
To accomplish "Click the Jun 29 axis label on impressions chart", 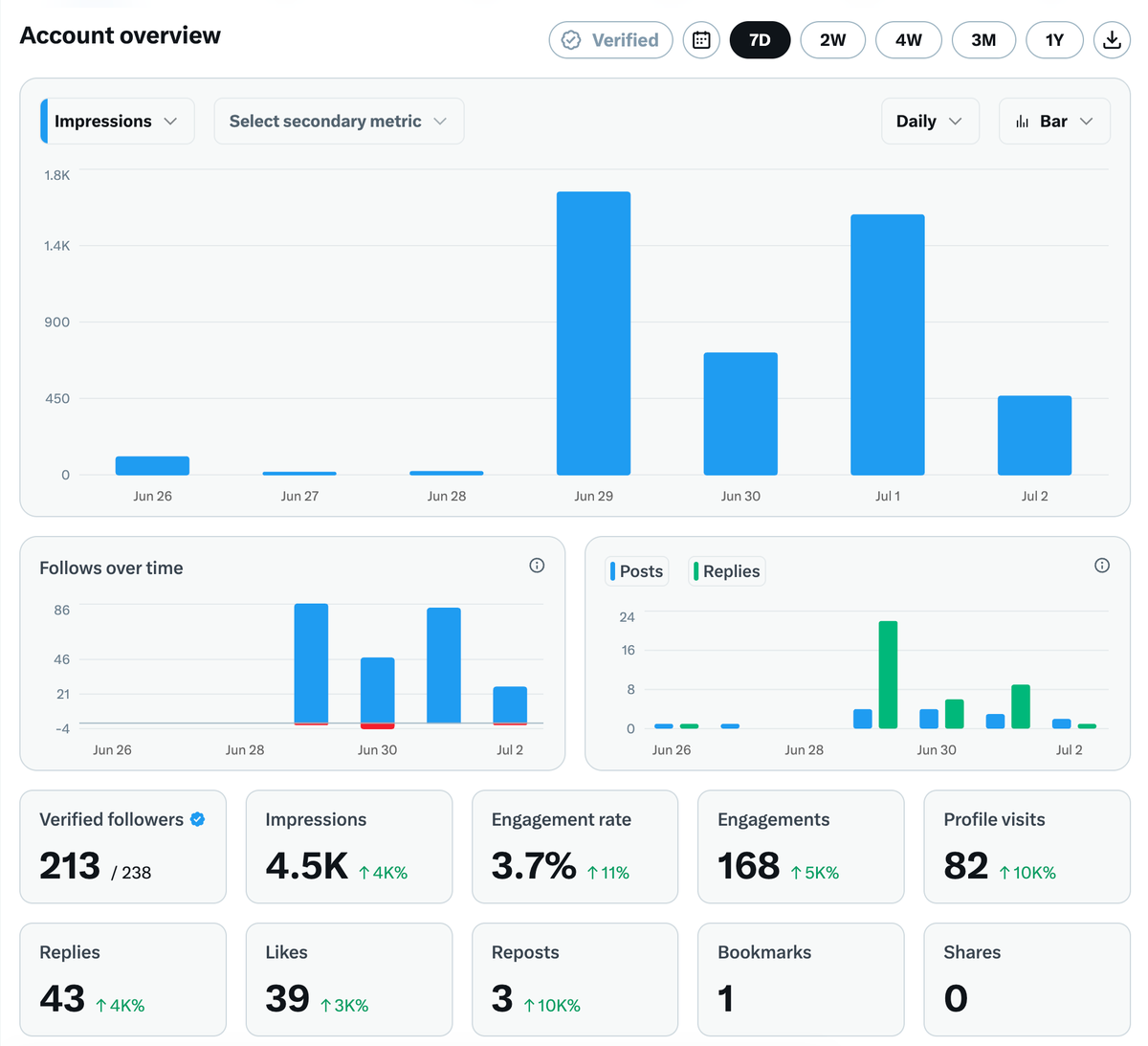I will tap(593, 496).
